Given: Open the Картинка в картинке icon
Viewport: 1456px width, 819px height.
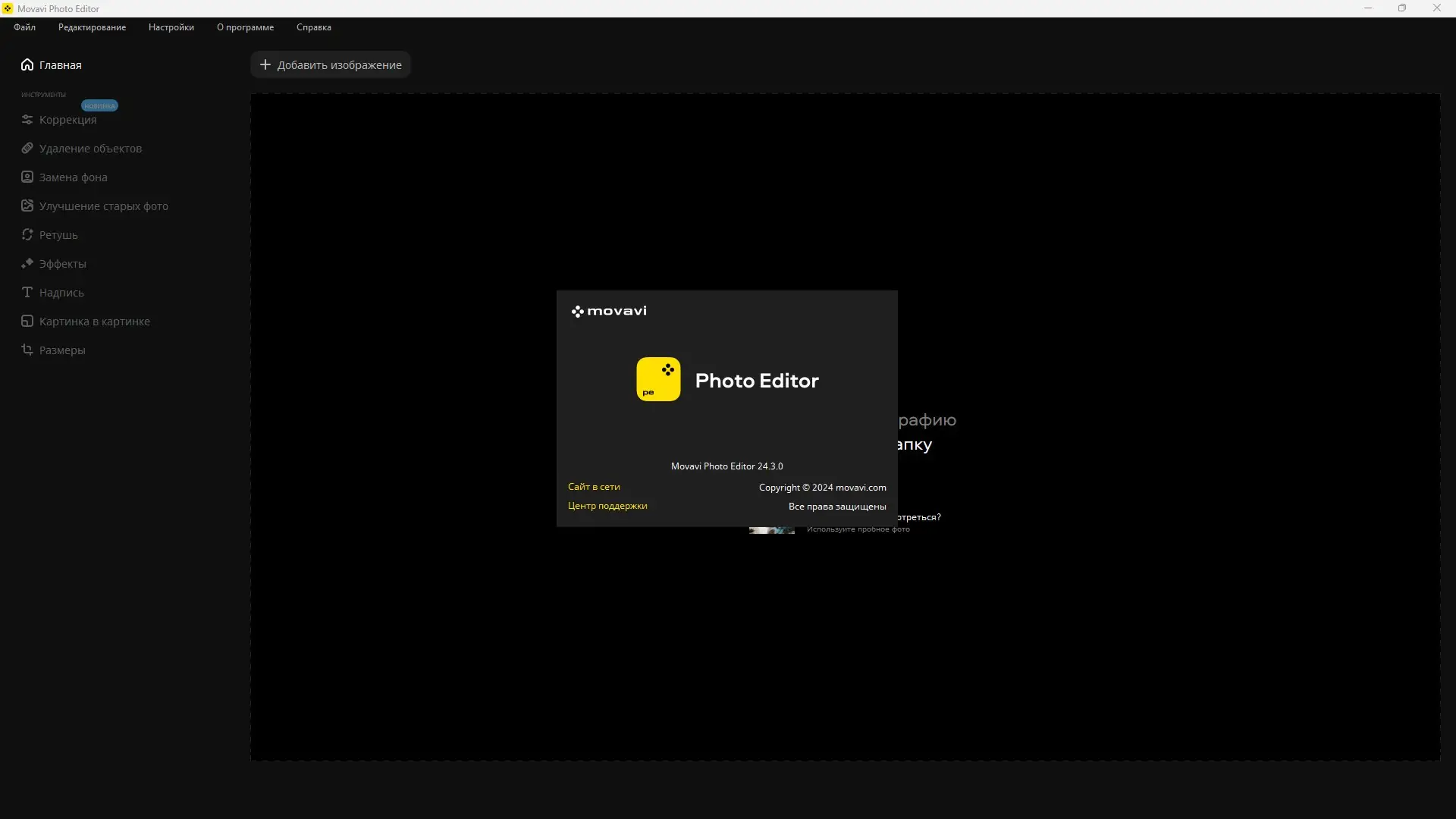Looking at the screenshot, I should click(x=27, y=321).
